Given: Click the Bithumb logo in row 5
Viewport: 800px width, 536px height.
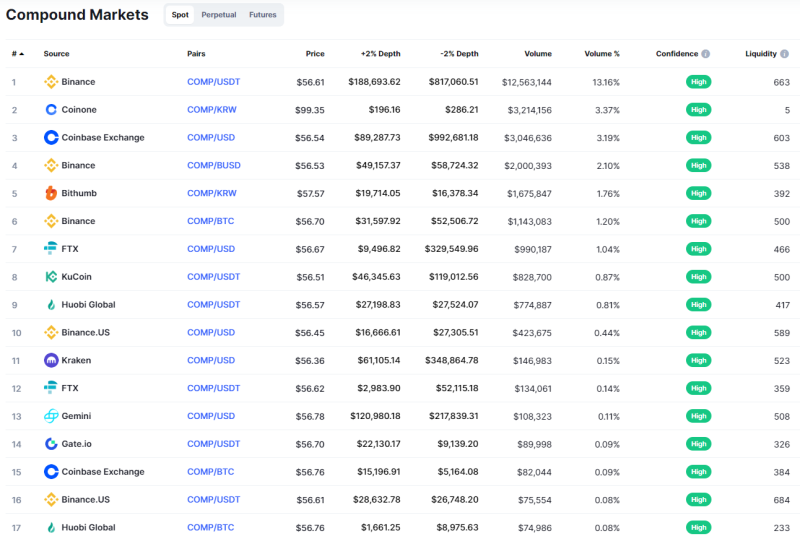Looking at the screenshot, I should pyautogui.click(x=51, y=193).
